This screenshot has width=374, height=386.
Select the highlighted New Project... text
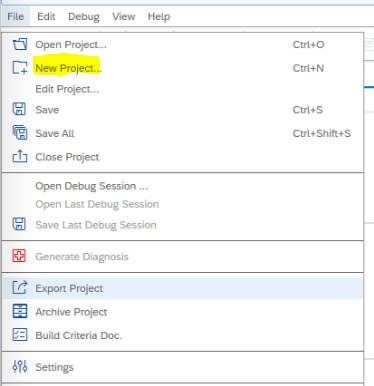pos(68,68)
